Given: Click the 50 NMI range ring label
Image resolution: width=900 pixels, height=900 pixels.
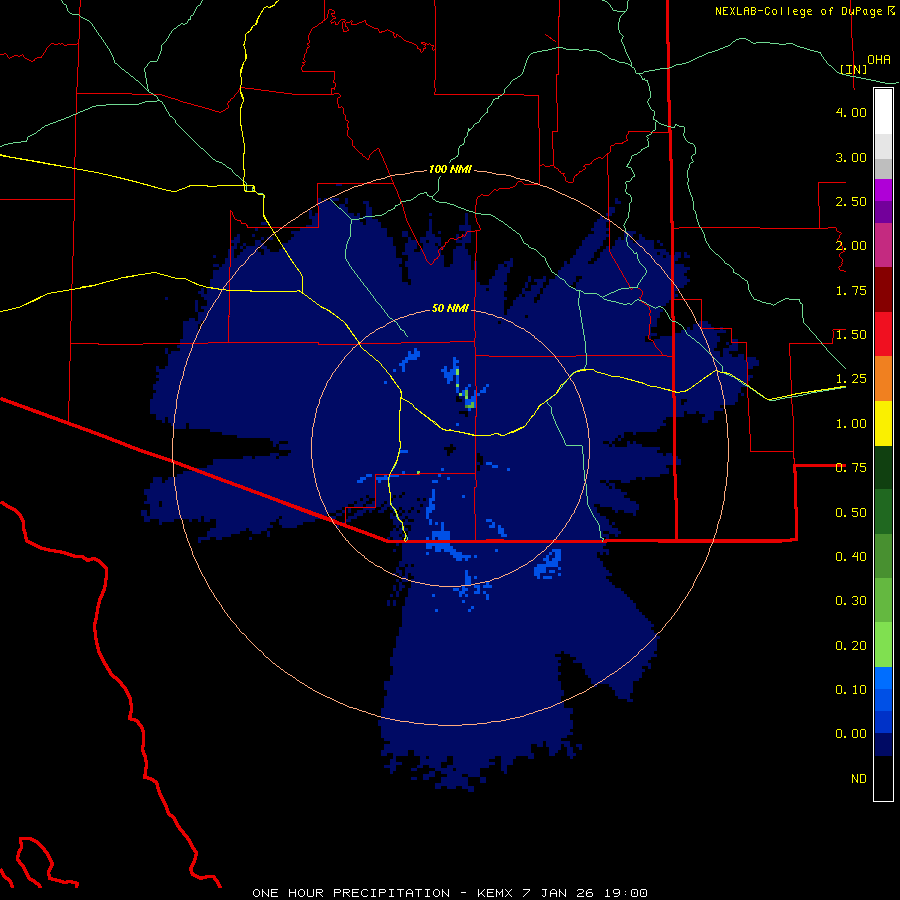Looking at the screenshot, I should 450,308.
